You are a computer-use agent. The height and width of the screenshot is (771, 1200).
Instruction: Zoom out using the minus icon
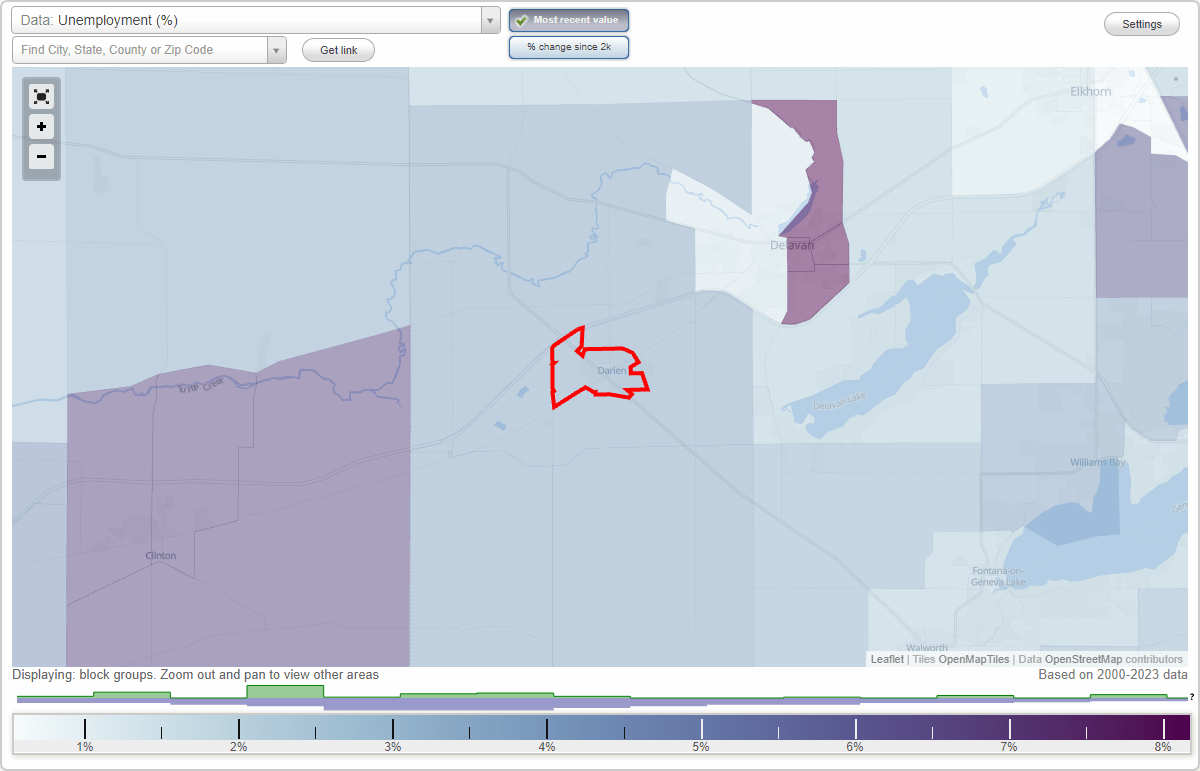(41, 157)
